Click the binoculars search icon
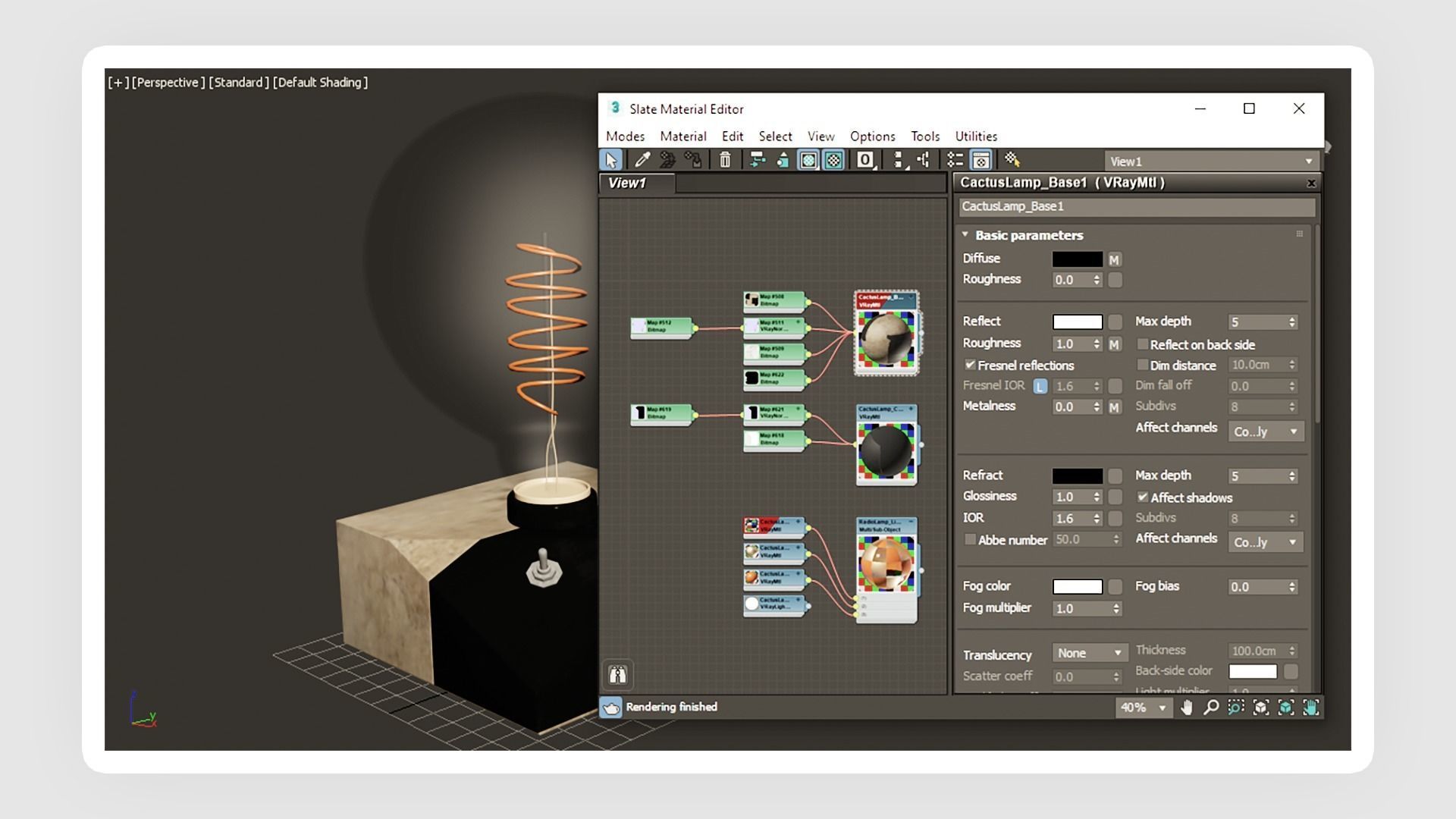 (617, 674)
